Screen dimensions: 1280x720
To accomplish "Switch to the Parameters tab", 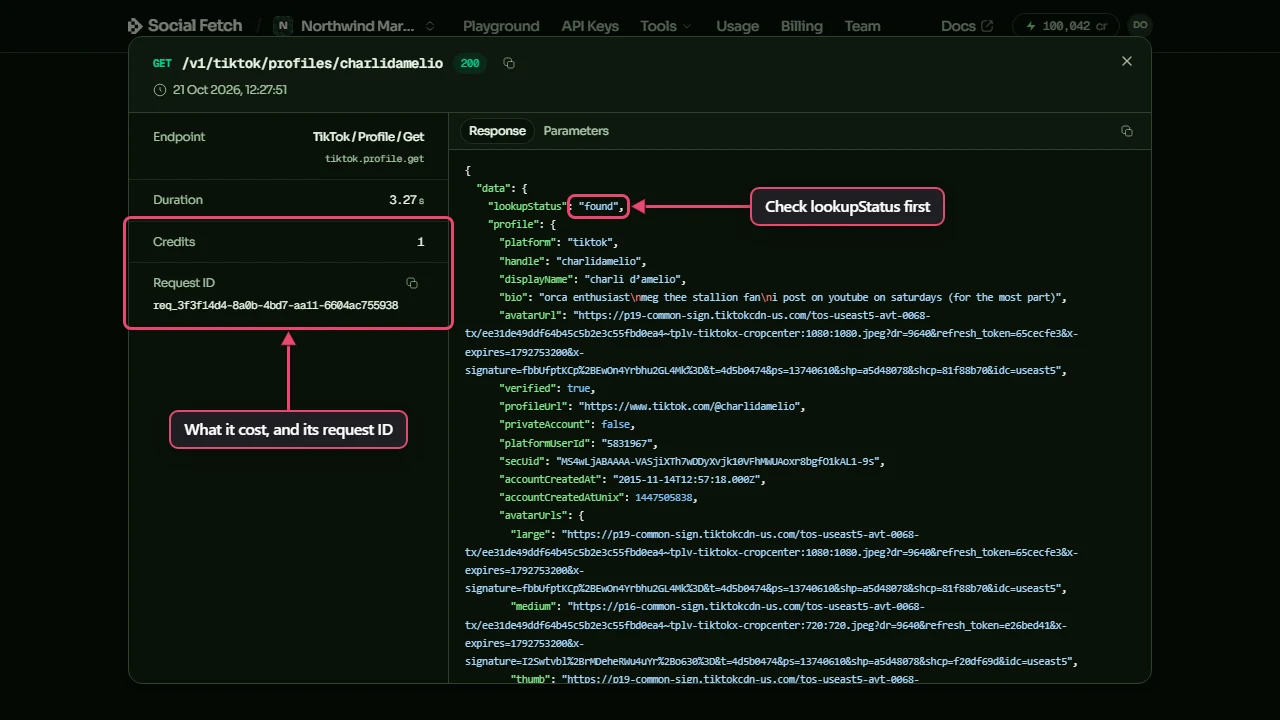I will point(576,131).
